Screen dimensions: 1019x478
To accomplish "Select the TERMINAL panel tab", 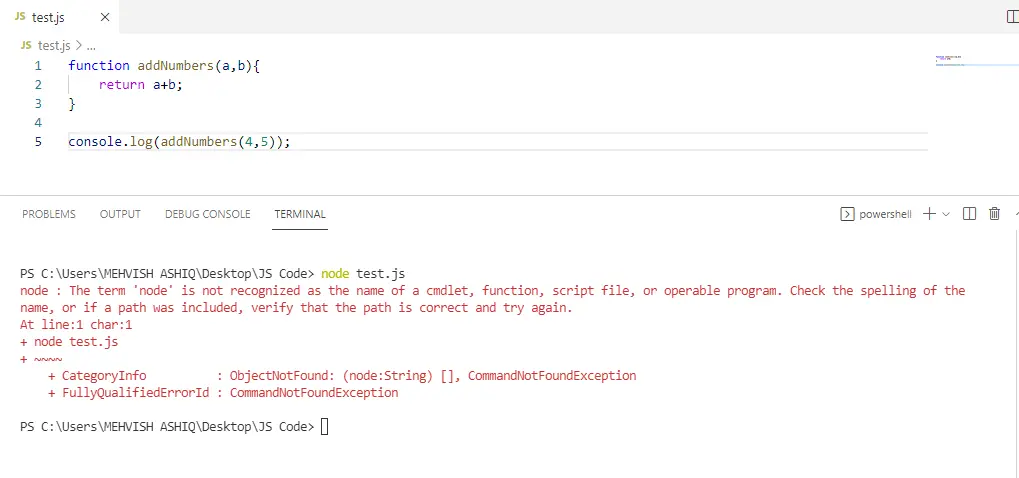I will [x=300, y=214].
